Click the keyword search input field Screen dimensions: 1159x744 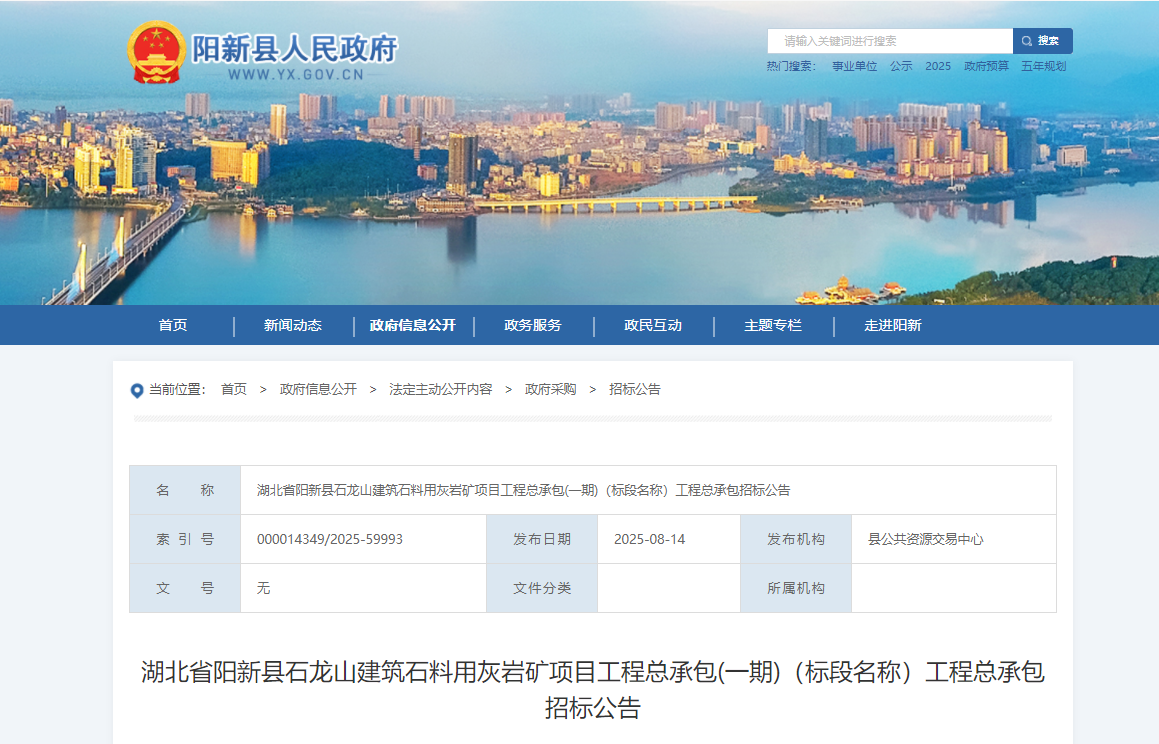[x=889, y=41]
